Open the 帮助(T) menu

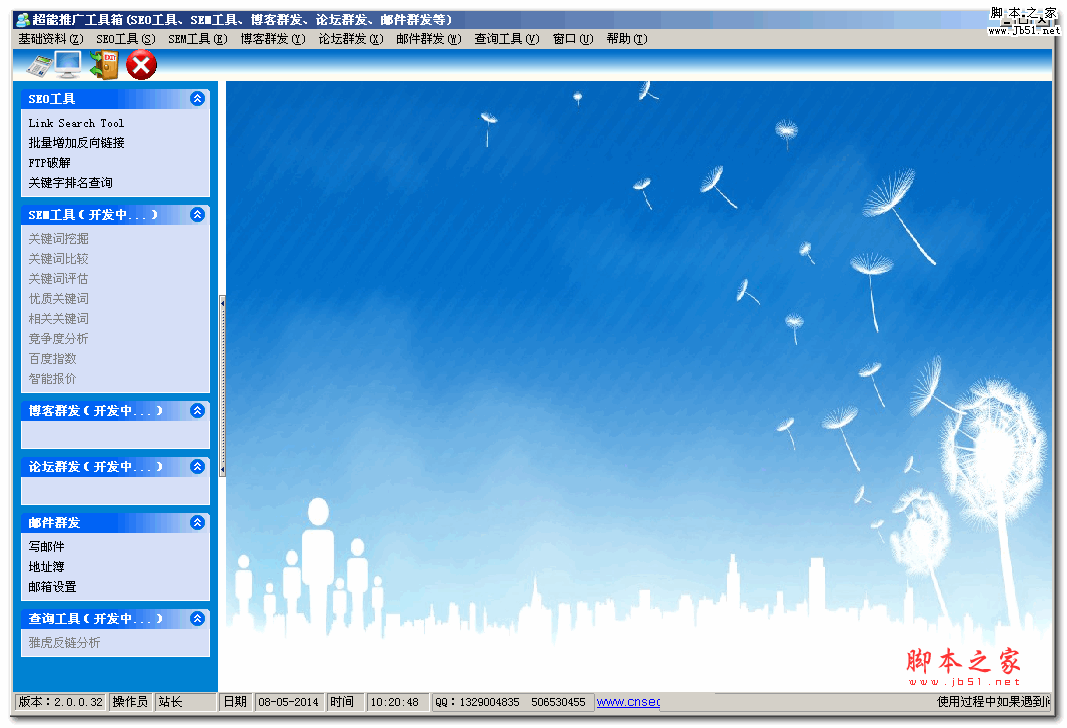click(627, 39)
